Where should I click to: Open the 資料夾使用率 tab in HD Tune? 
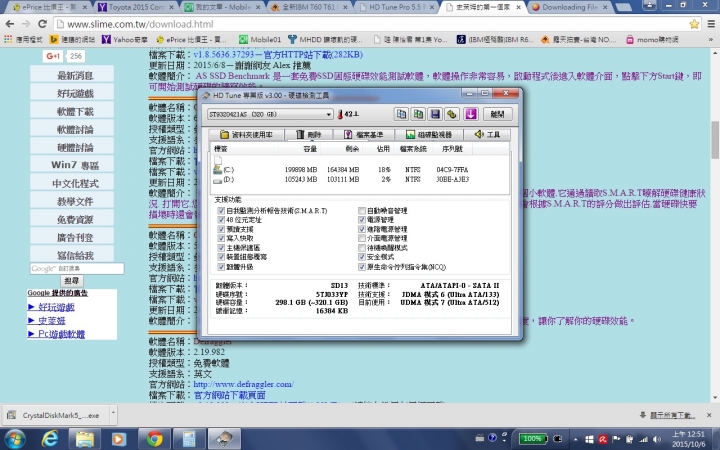pyautogui.click(x=246, y=135)
